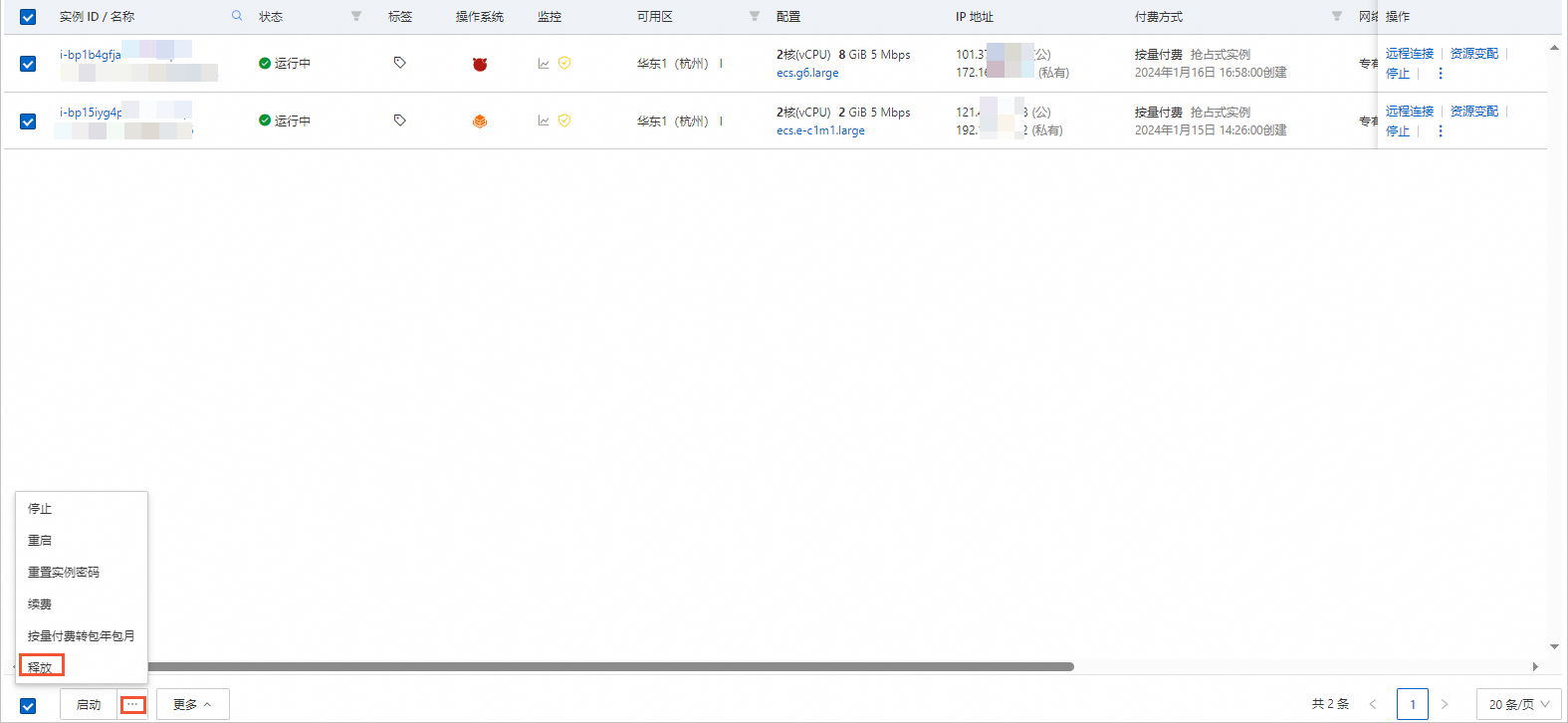Click the orange OS icon for i-bp15iyg4p
This screenshot has height=723, width=1568.
480,121
